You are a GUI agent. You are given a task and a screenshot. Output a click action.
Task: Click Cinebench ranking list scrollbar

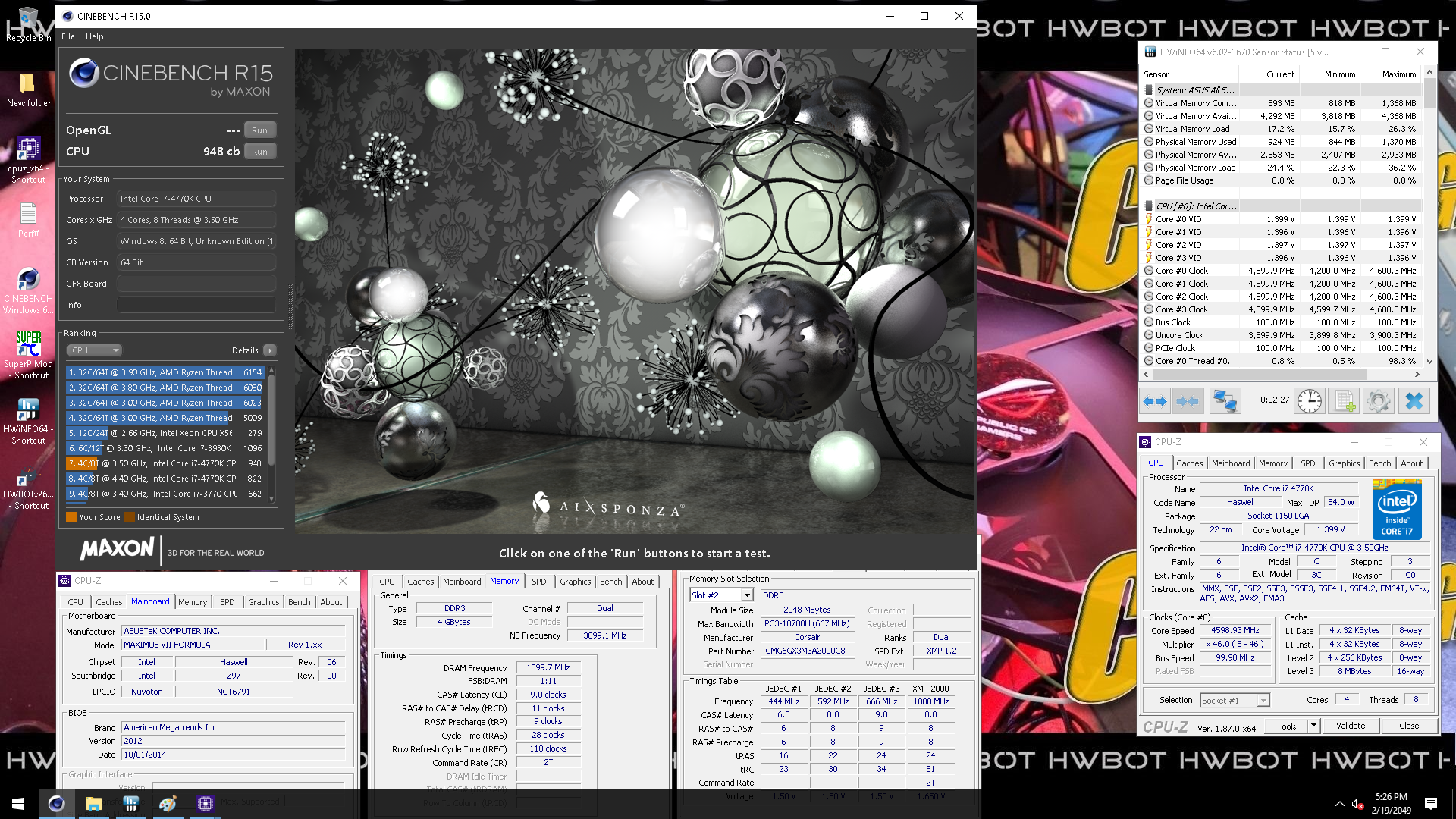pyautogui.click(x=271, y=421)
